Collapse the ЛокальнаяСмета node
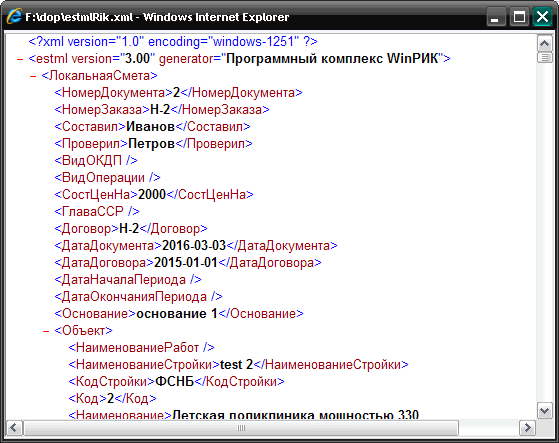 pyautogui.click(x=33, y=76)
